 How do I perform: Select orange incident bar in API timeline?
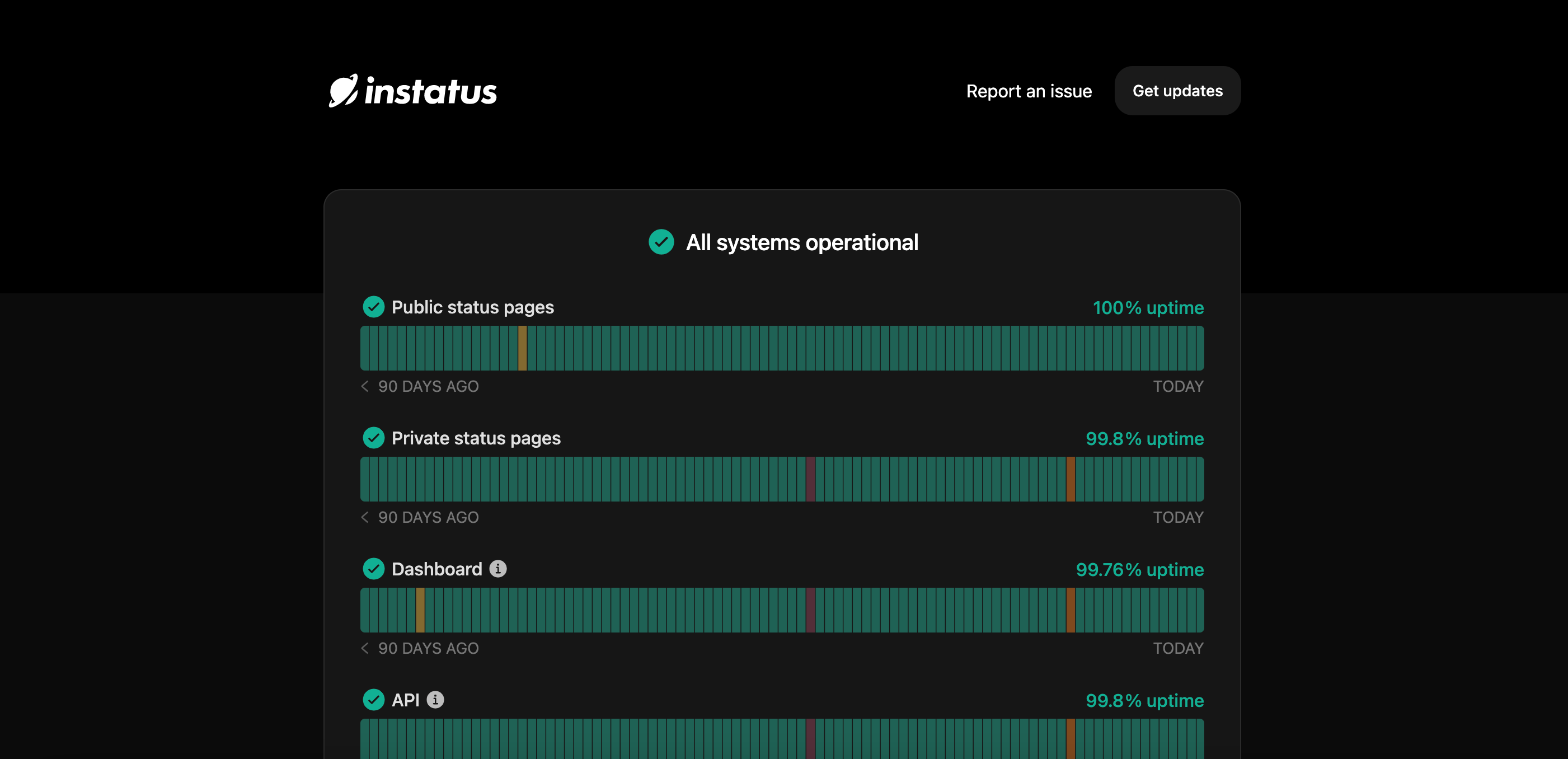point(1070,739)
